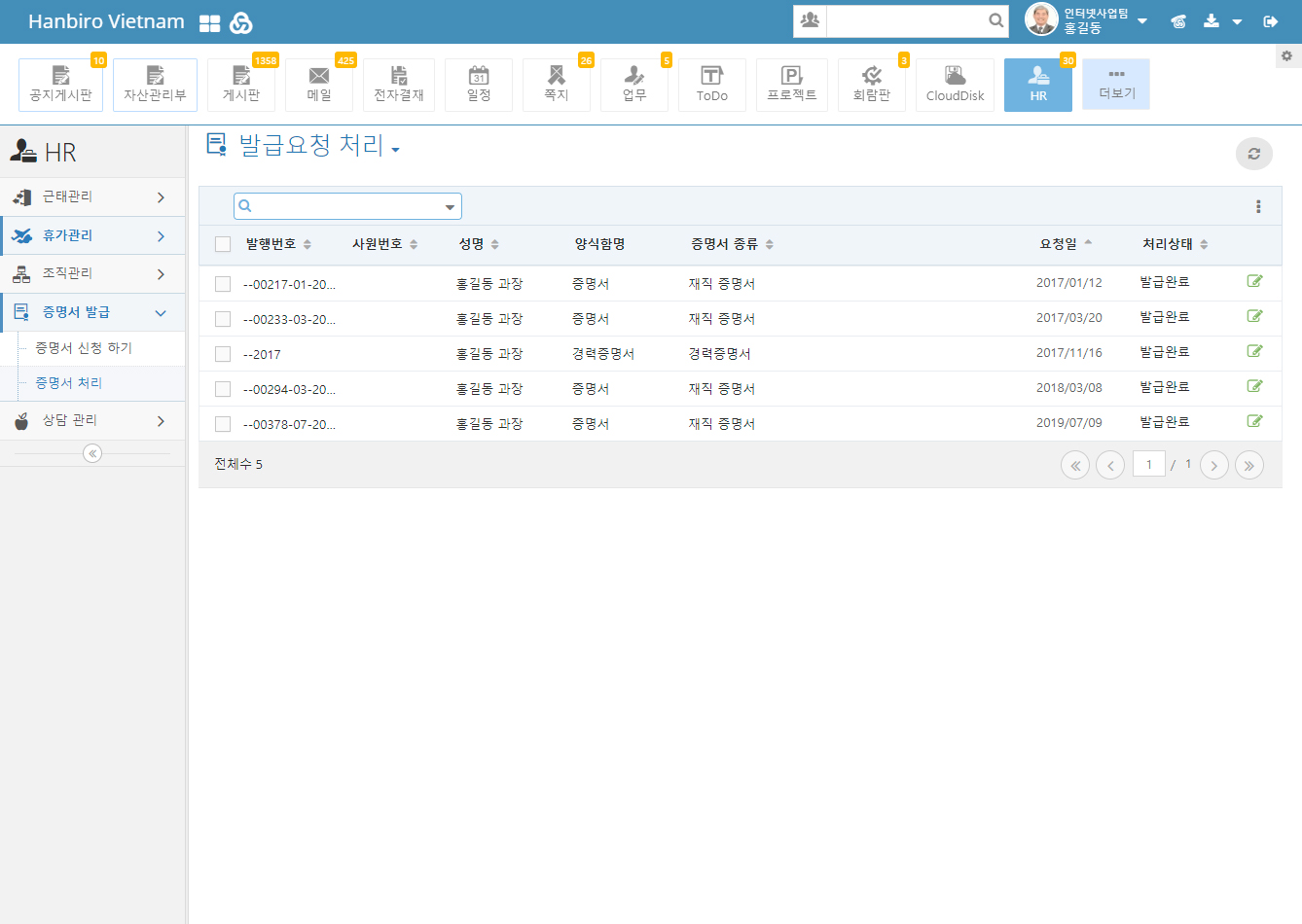Open the 자산관리부 module
The width and height of the screenshot is (1302, 924).
[x=155, y=85]
